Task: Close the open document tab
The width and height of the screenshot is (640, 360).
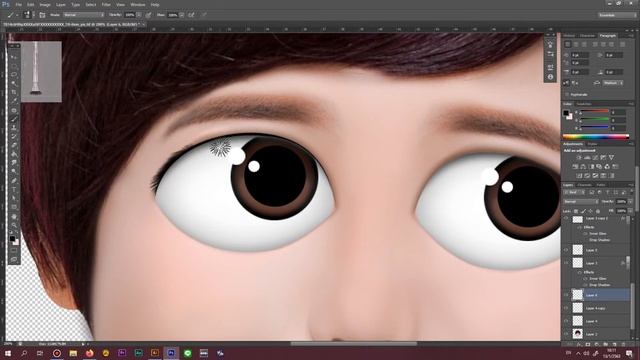Action: 144,24
